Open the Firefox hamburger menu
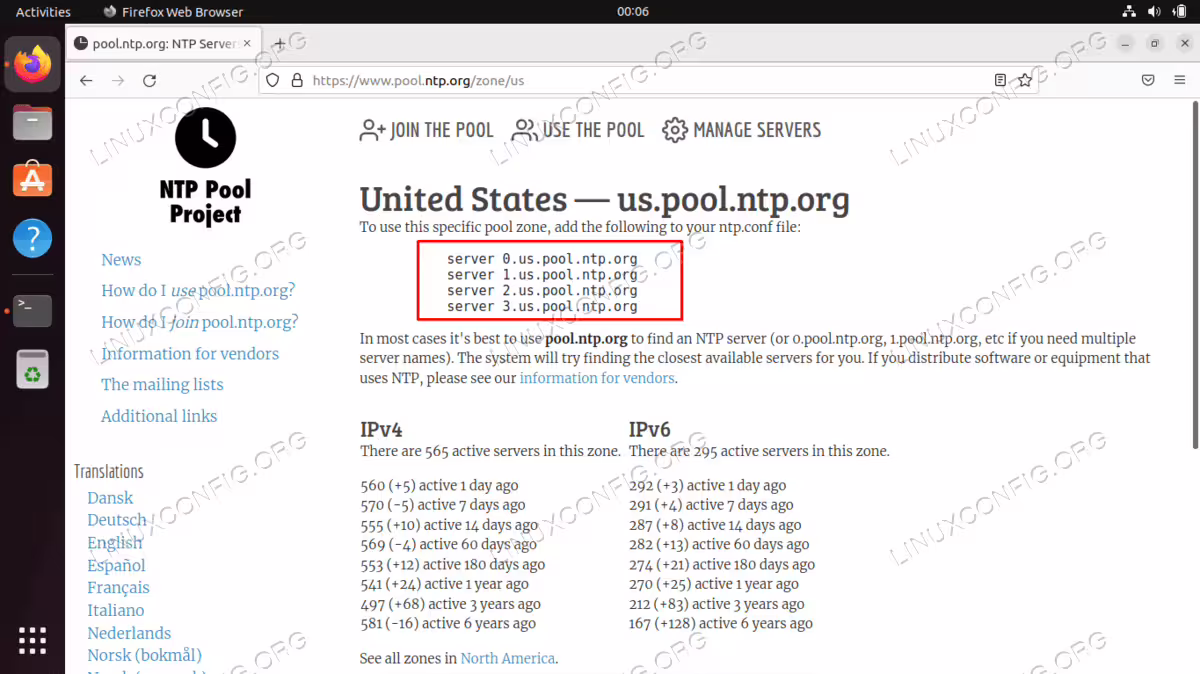 (1180, 80)
